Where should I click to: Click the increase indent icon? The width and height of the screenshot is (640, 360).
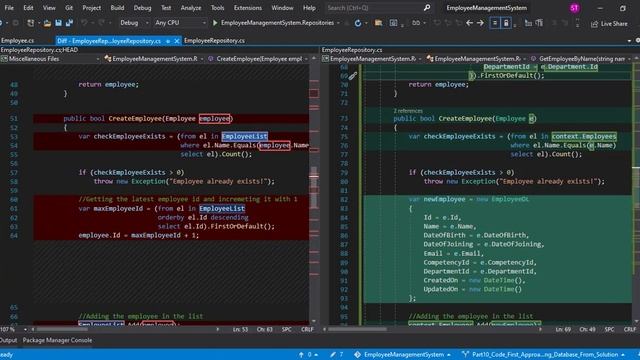tap(539, 23)
